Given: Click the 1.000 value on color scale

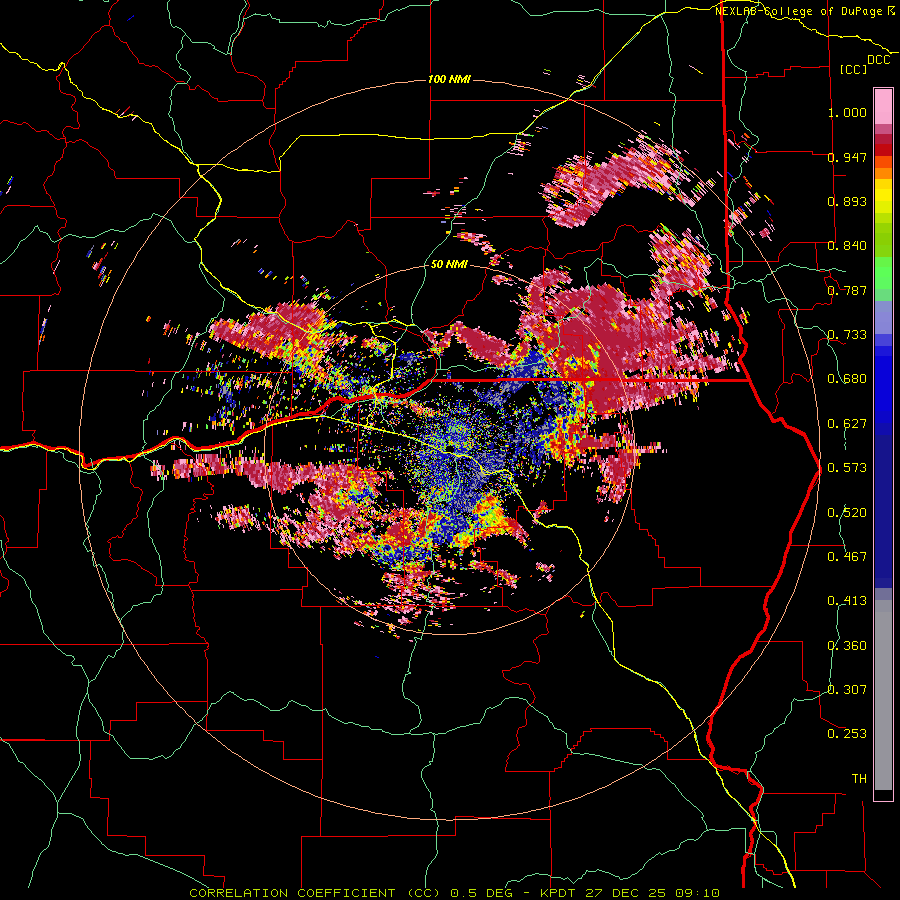Looking at the screenshot, I should (x=847, y=112).
